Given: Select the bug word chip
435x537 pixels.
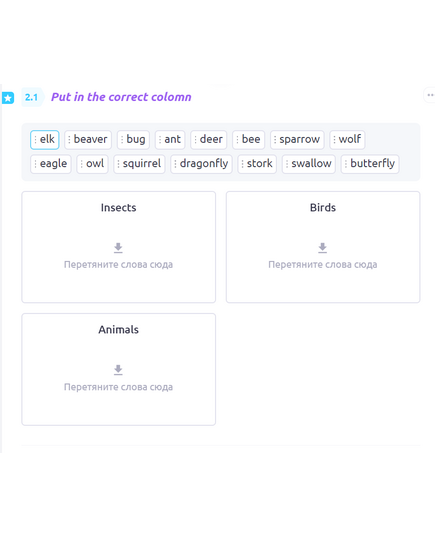Looking at the screenshot, I should point(133,140).
